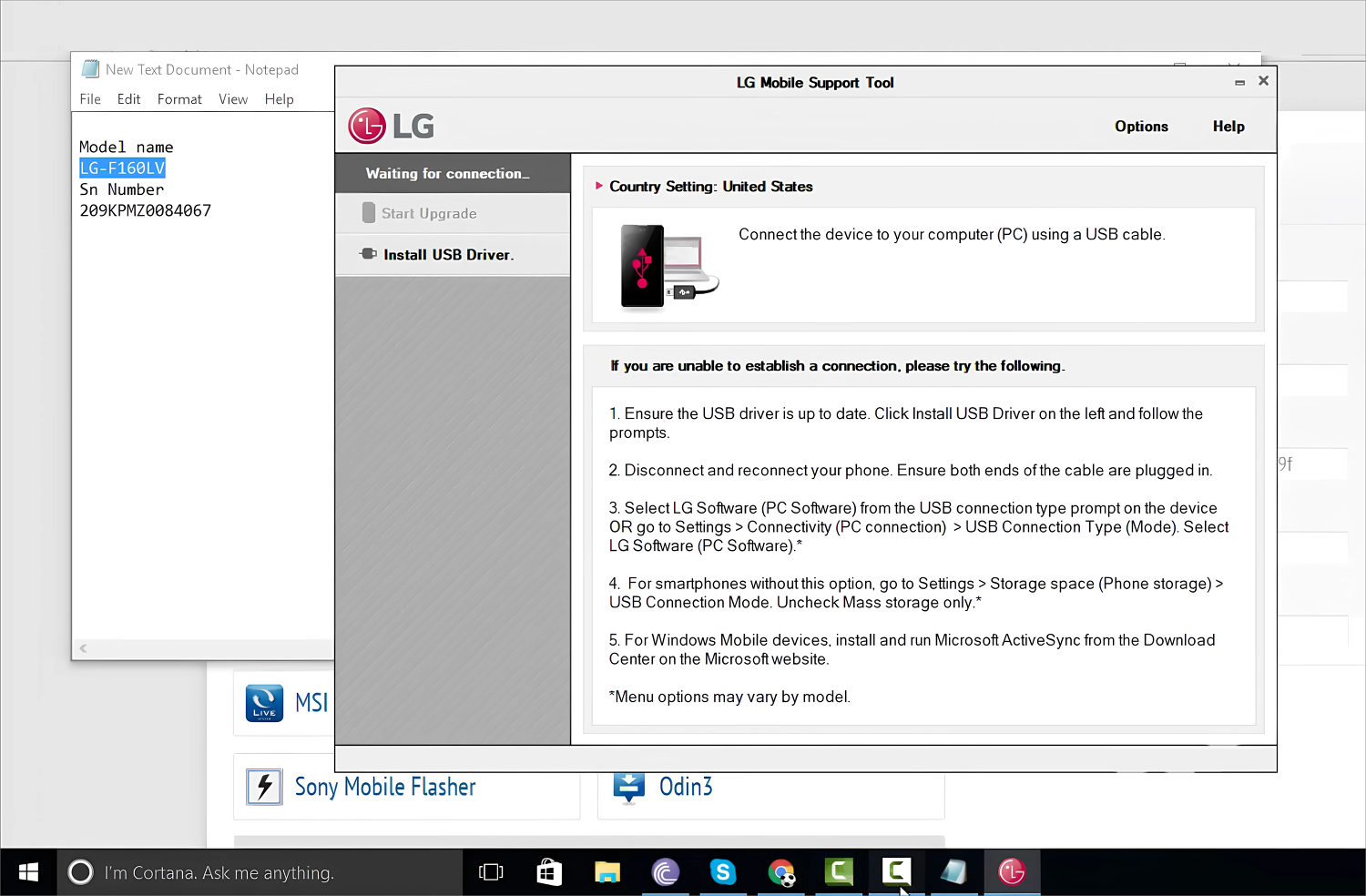Open Notepad Help menu

[279, 98]
